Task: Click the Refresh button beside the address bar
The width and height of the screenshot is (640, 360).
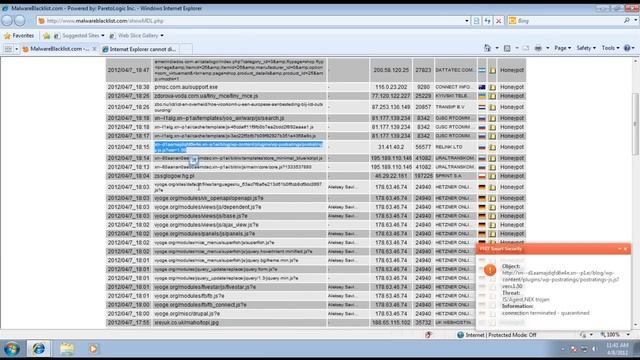Action: pos(487,21)
